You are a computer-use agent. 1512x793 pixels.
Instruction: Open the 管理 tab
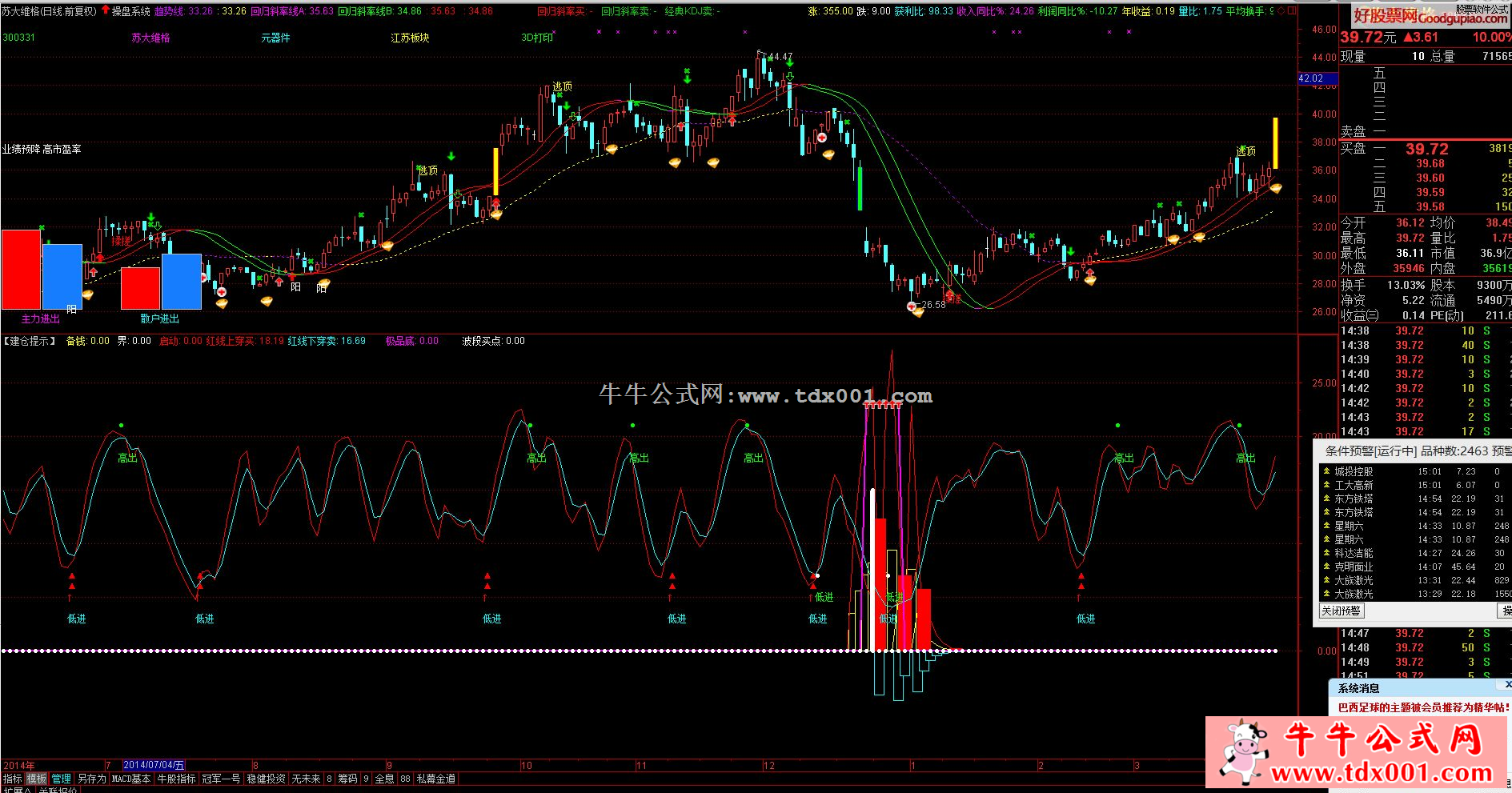pyautogui.click(x=62, y=779)
